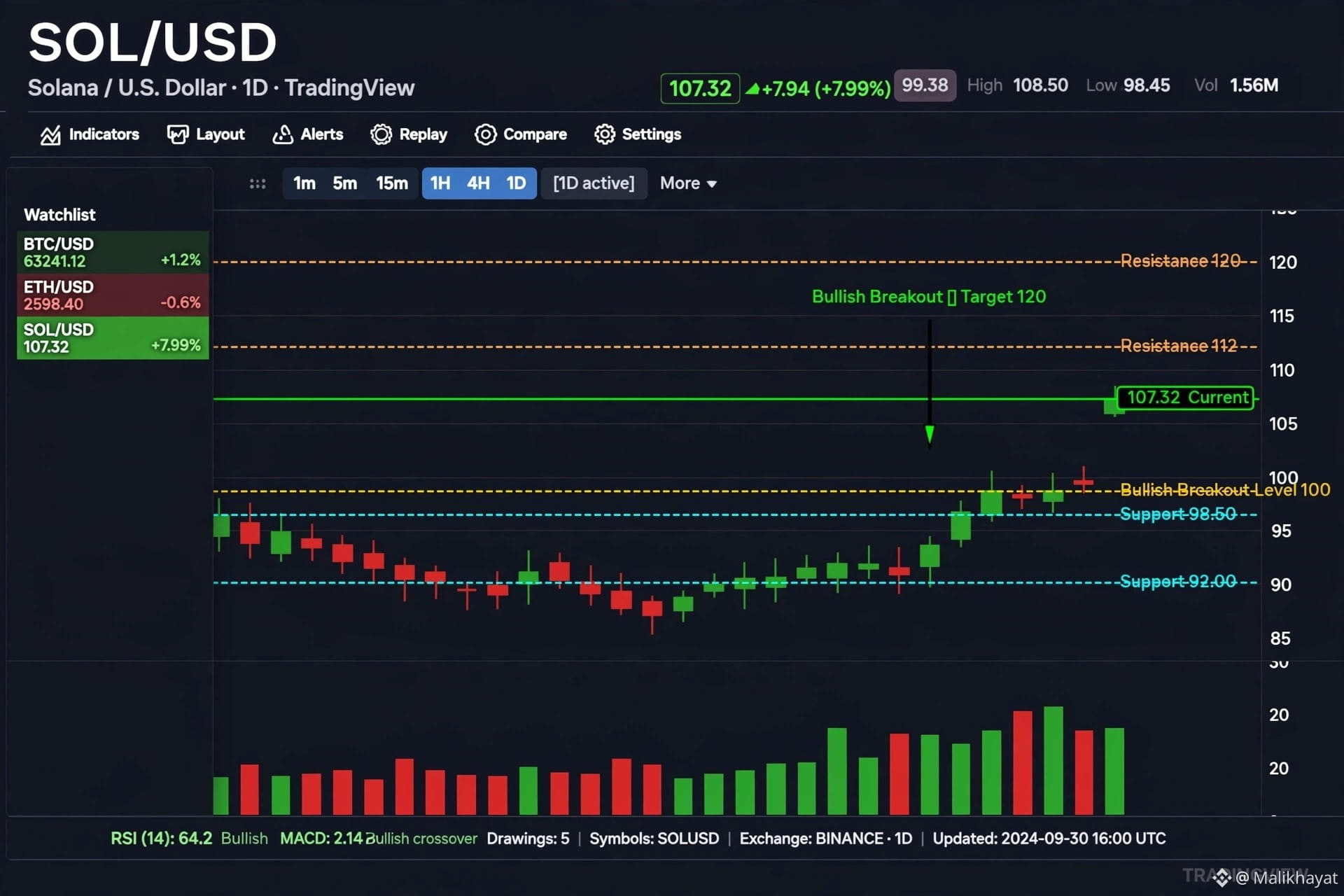
Task: Click the tallest green volume bar
Action: pos(1053,761)
